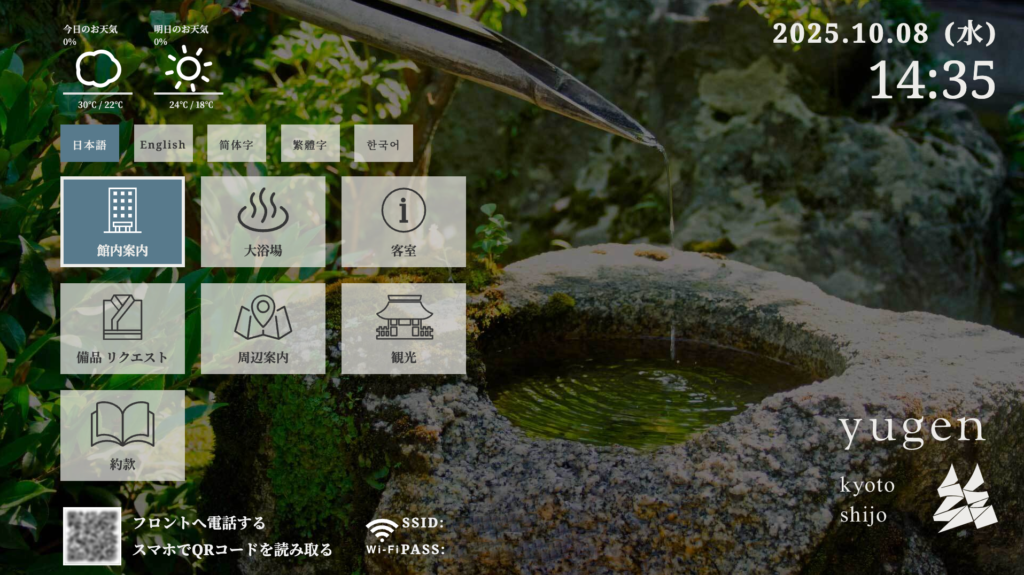Viewport: 1024px width, 575px height.
Task: Open the 周辺案内 map tile
Action: 263,329
